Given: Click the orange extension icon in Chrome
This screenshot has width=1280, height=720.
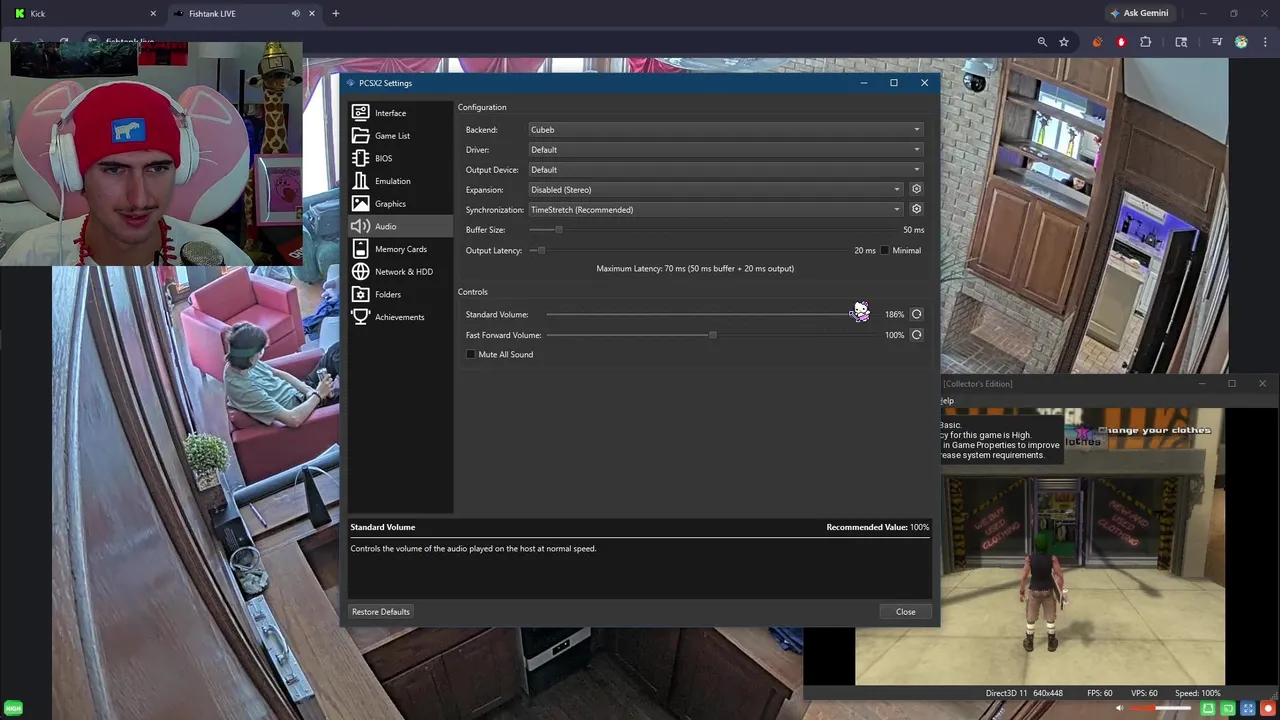Looking at the screenshot, I should point(1097,42).
